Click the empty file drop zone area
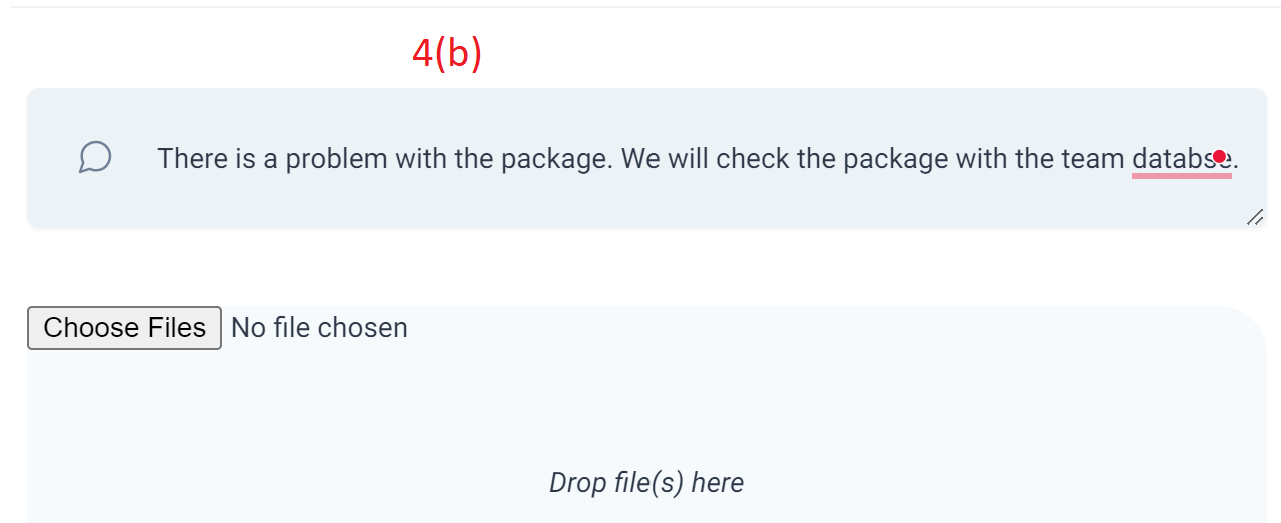The image size is (1281, 523). click(646, 420)
